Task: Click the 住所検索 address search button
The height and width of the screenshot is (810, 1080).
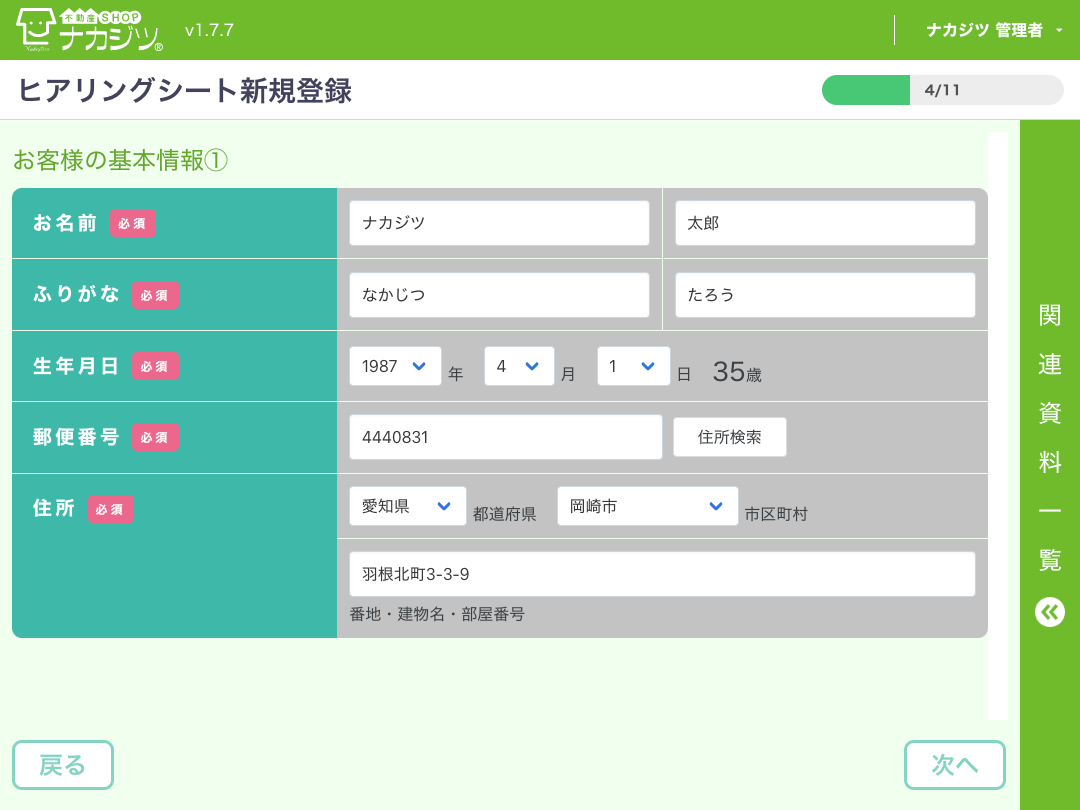Action: 729,436
